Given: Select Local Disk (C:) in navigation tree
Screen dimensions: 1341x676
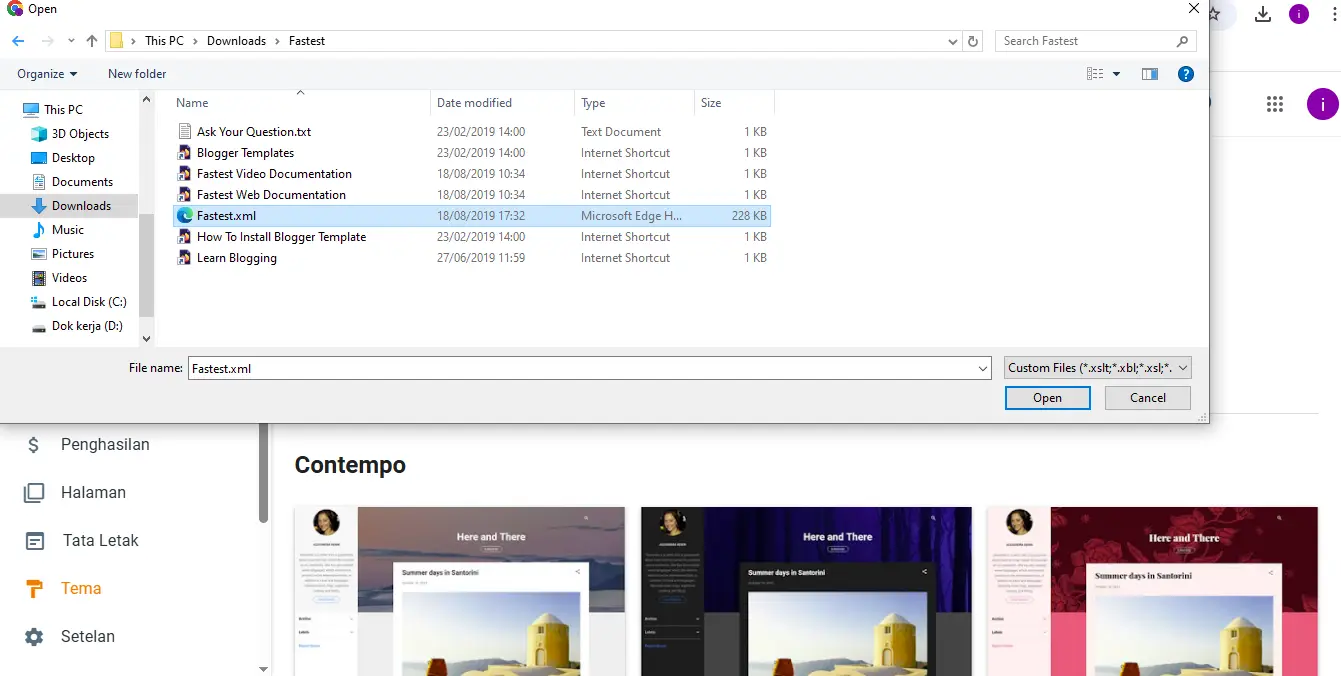Looking at the screenshot, I should tap(88, 302).
